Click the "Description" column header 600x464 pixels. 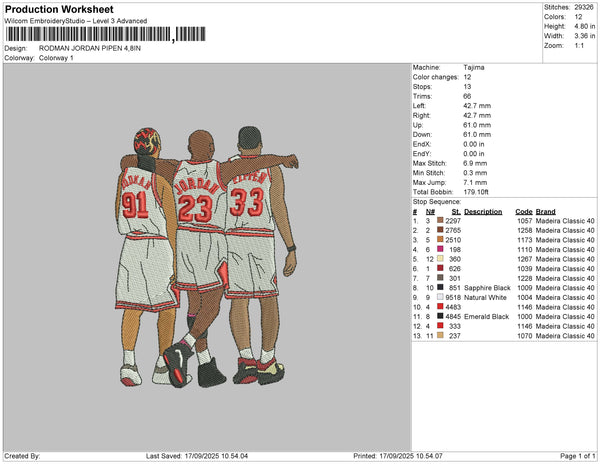click(x=483, y=212)
